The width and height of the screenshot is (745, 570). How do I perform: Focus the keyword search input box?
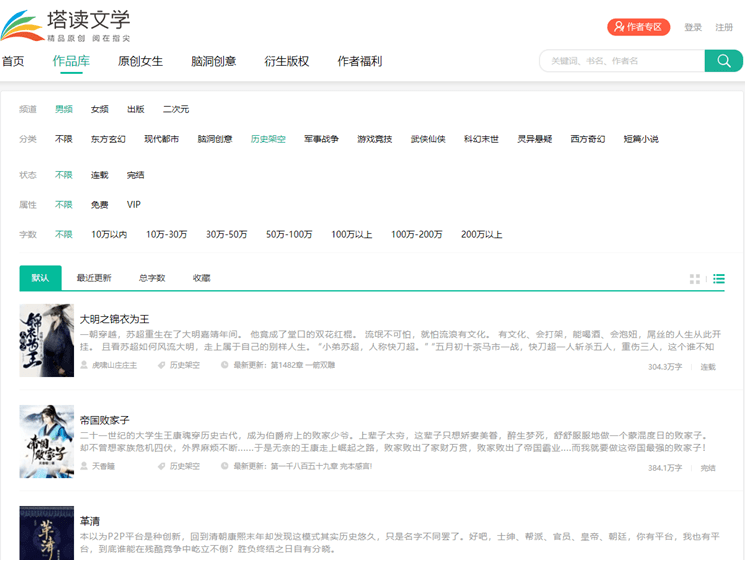620,61
